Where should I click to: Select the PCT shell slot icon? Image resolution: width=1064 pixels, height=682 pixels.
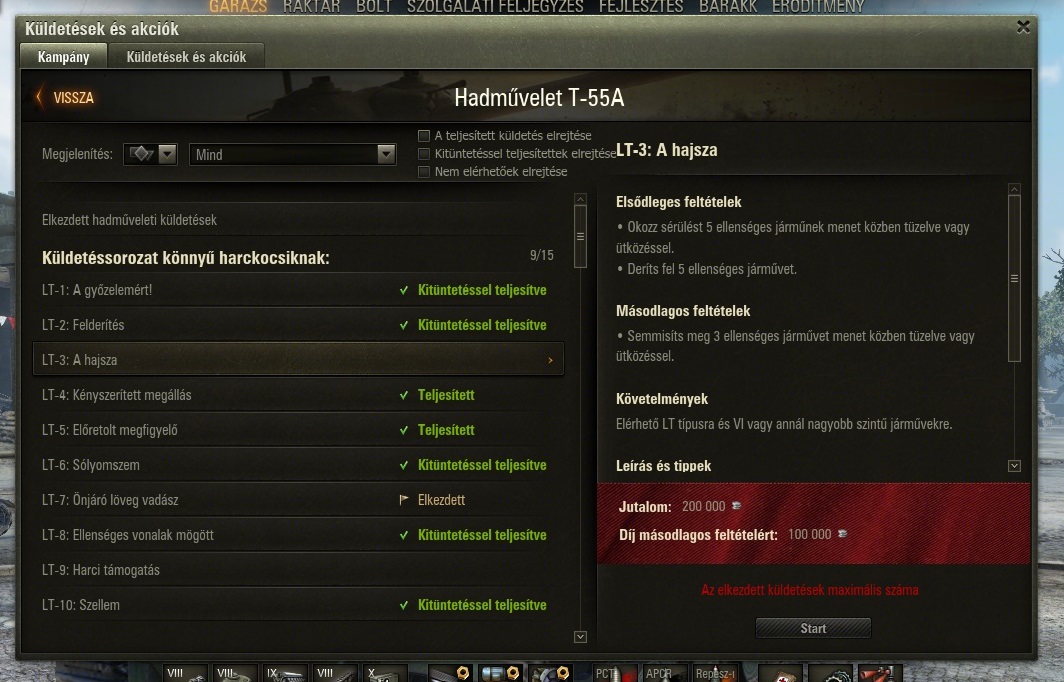[614, 672]
